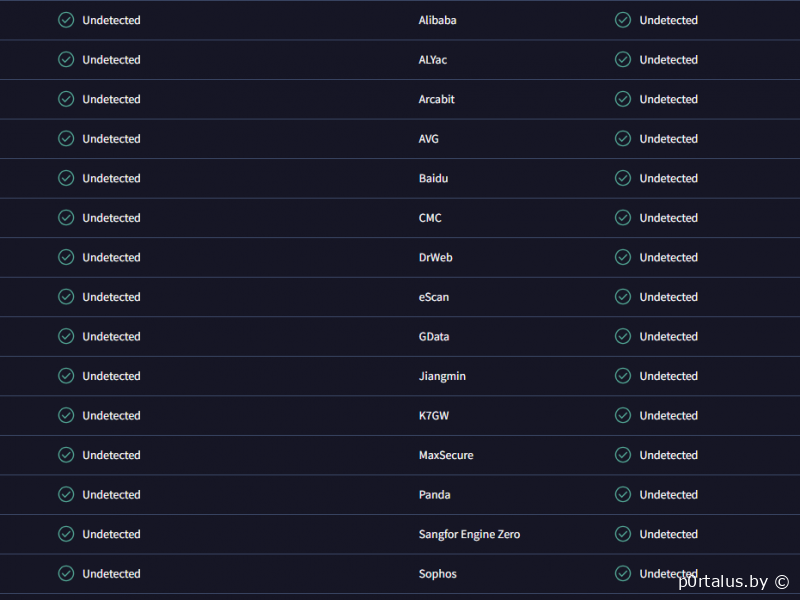800x600 pixels.
Task: Click the checkmark icon right of K7GW
Action: 623,415
